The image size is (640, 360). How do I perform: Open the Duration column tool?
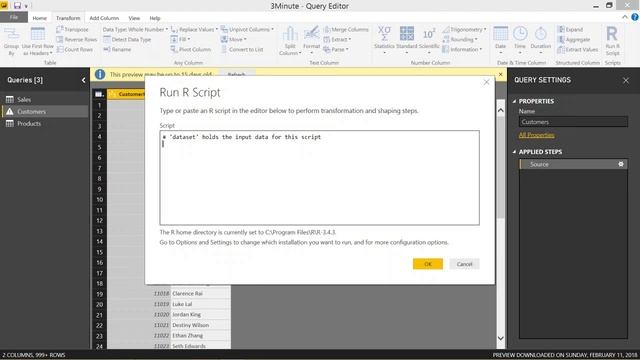pos(540,40)
